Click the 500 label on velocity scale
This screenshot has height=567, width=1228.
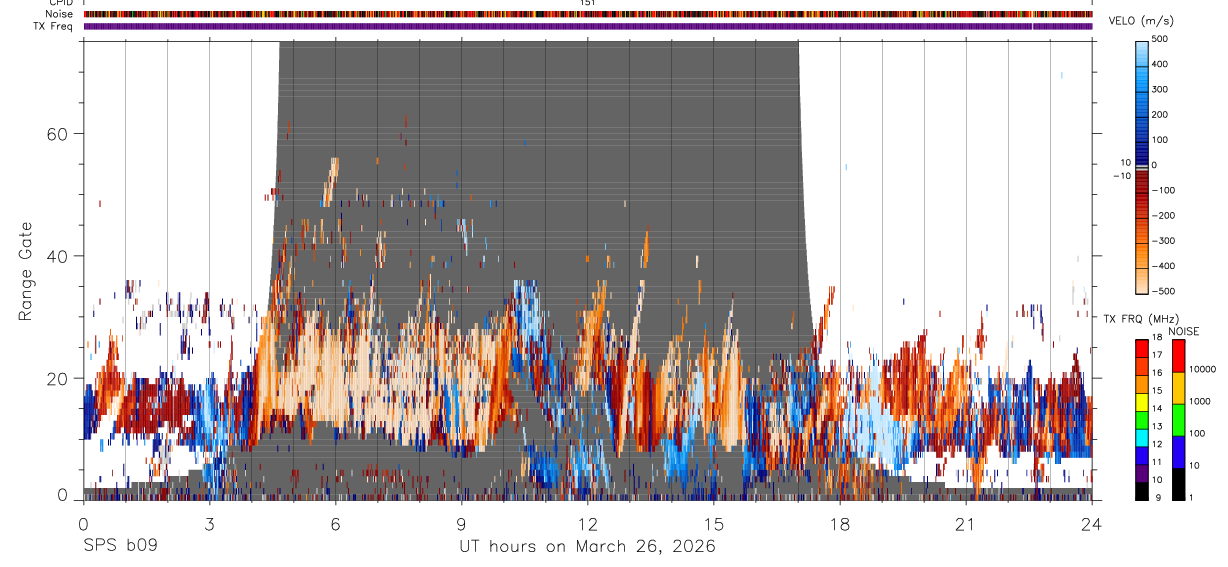1162,39
